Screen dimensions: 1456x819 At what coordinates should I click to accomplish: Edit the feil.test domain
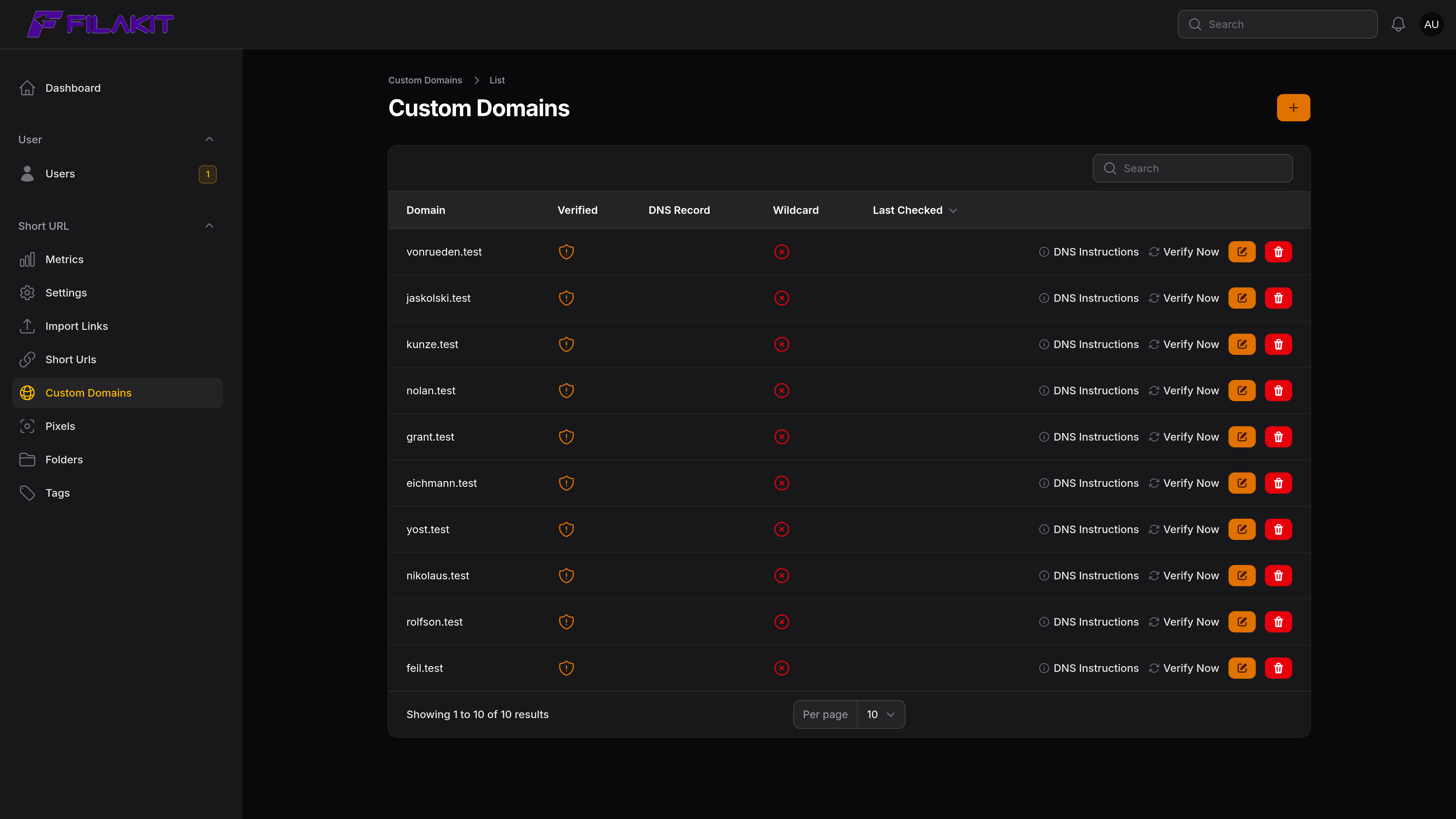tap(1242, 668)
